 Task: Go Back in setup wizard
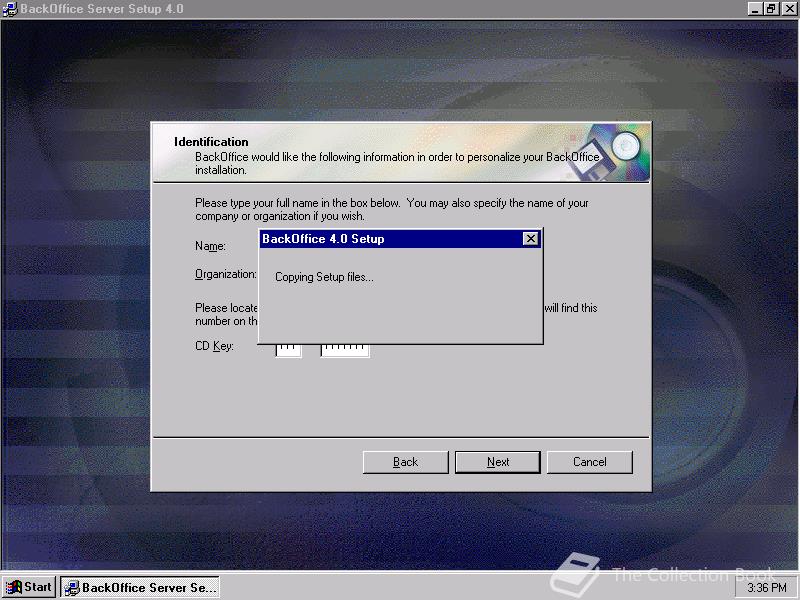point(406,462)
